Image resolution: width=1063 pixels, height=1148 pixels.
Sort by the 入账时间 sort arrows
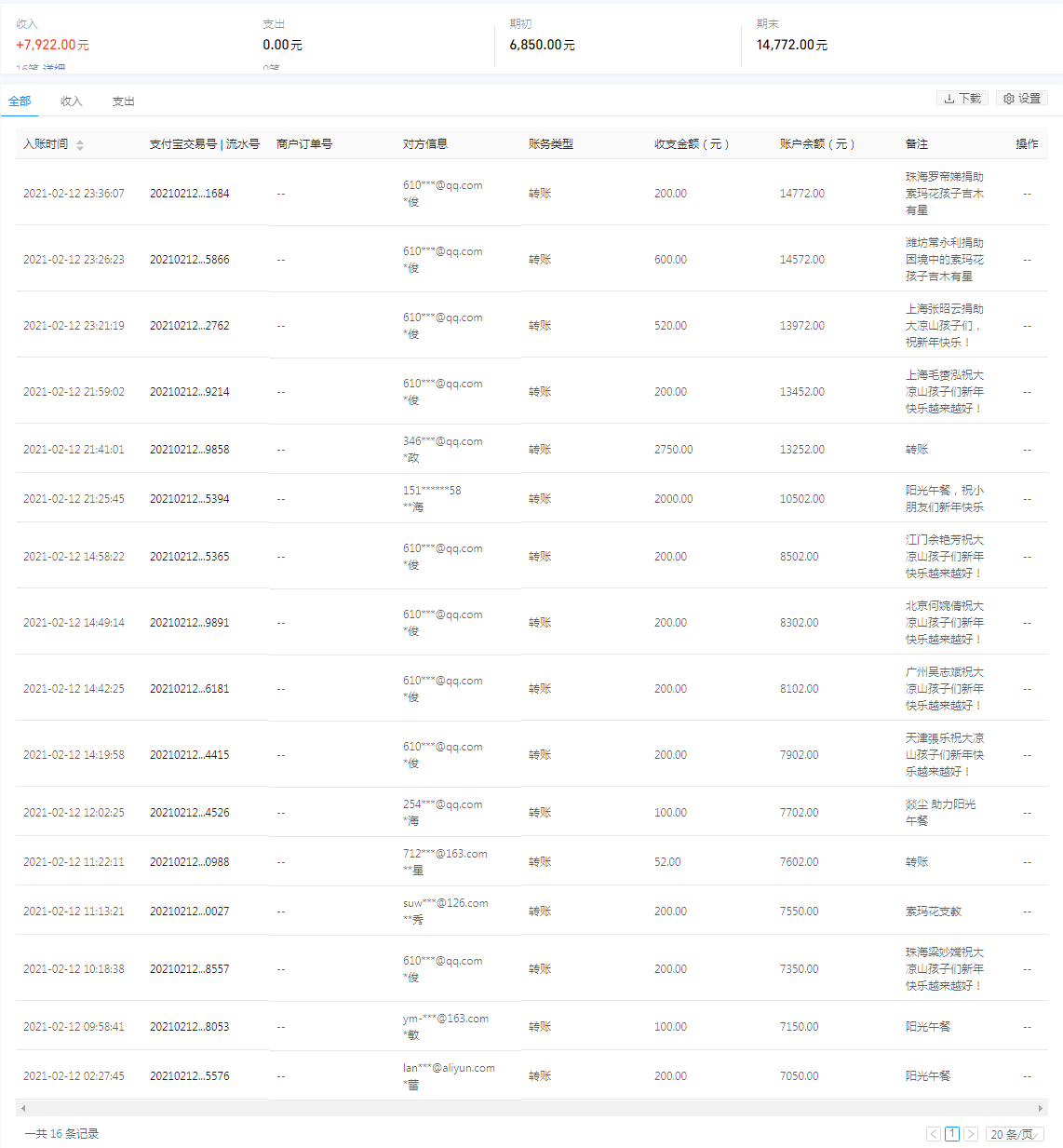pos(80,144)
